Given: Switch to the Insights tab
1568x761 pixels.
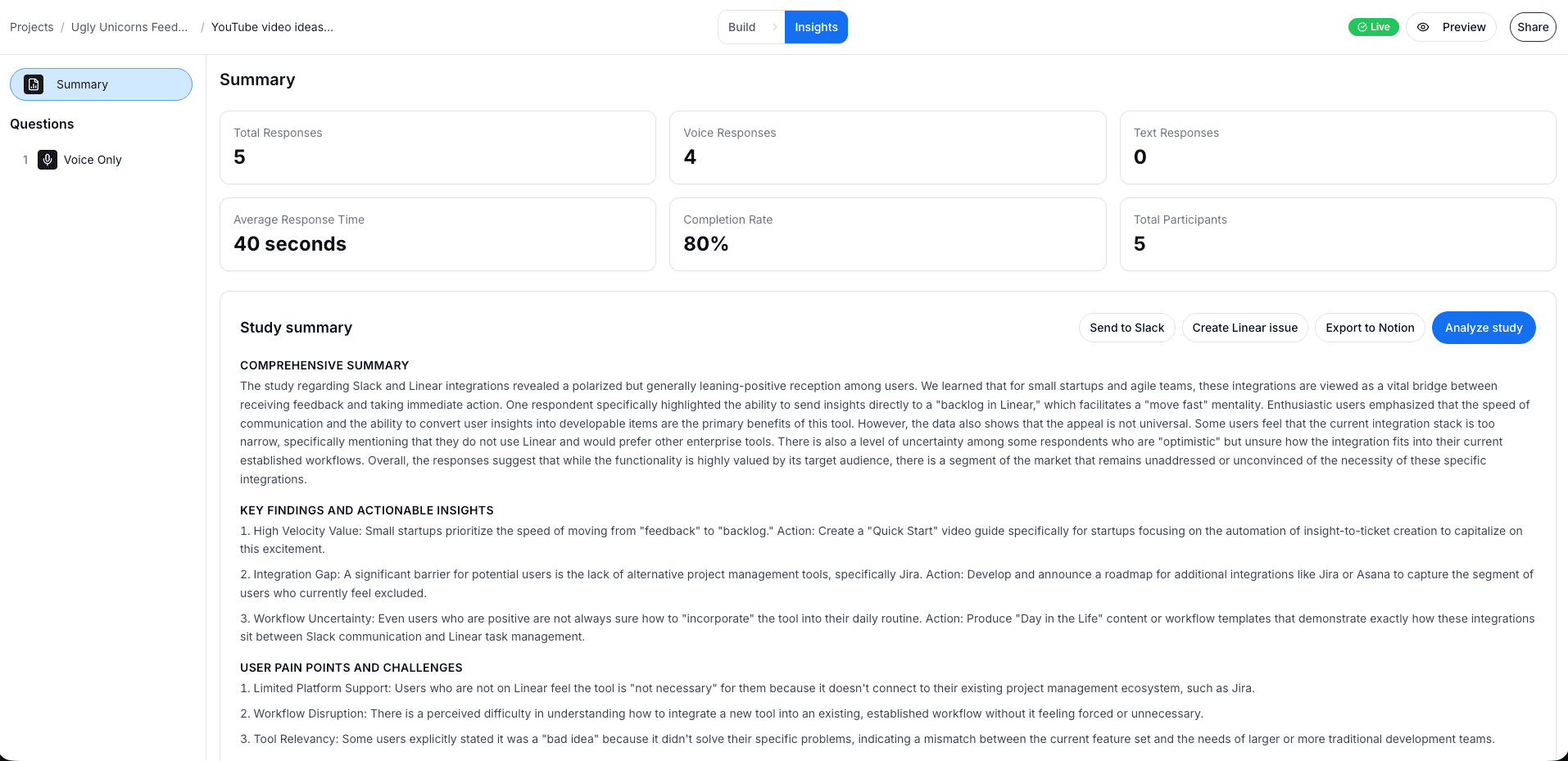Looking at the screenshot, I should [816, 27].
